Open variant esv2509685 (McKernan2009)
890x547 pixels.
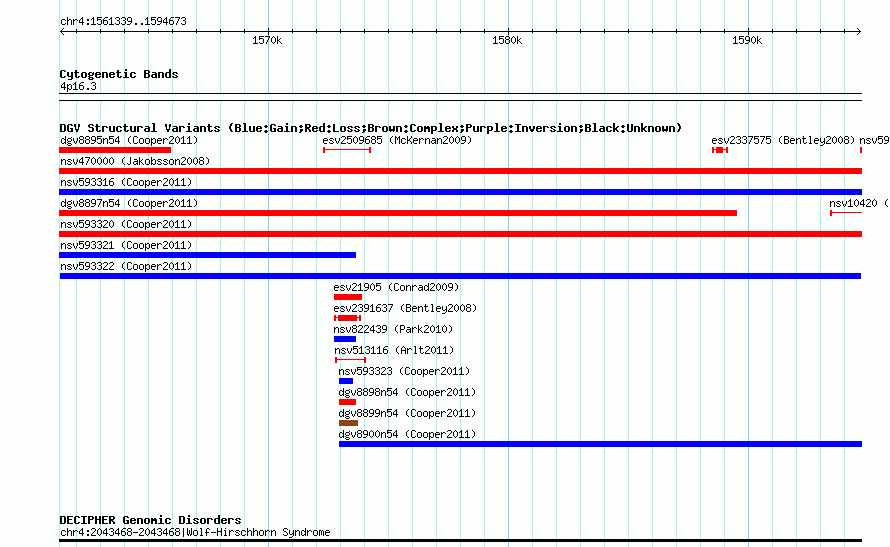tap(397, 140)
